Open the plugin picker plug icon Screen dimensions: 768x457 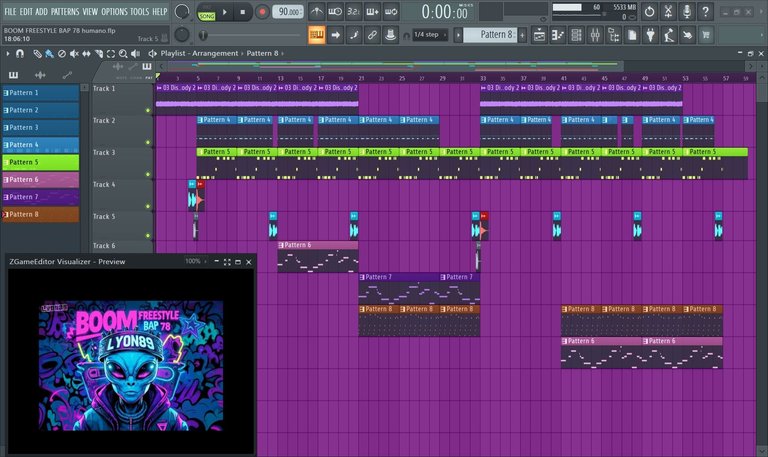(x=650, y=35)
